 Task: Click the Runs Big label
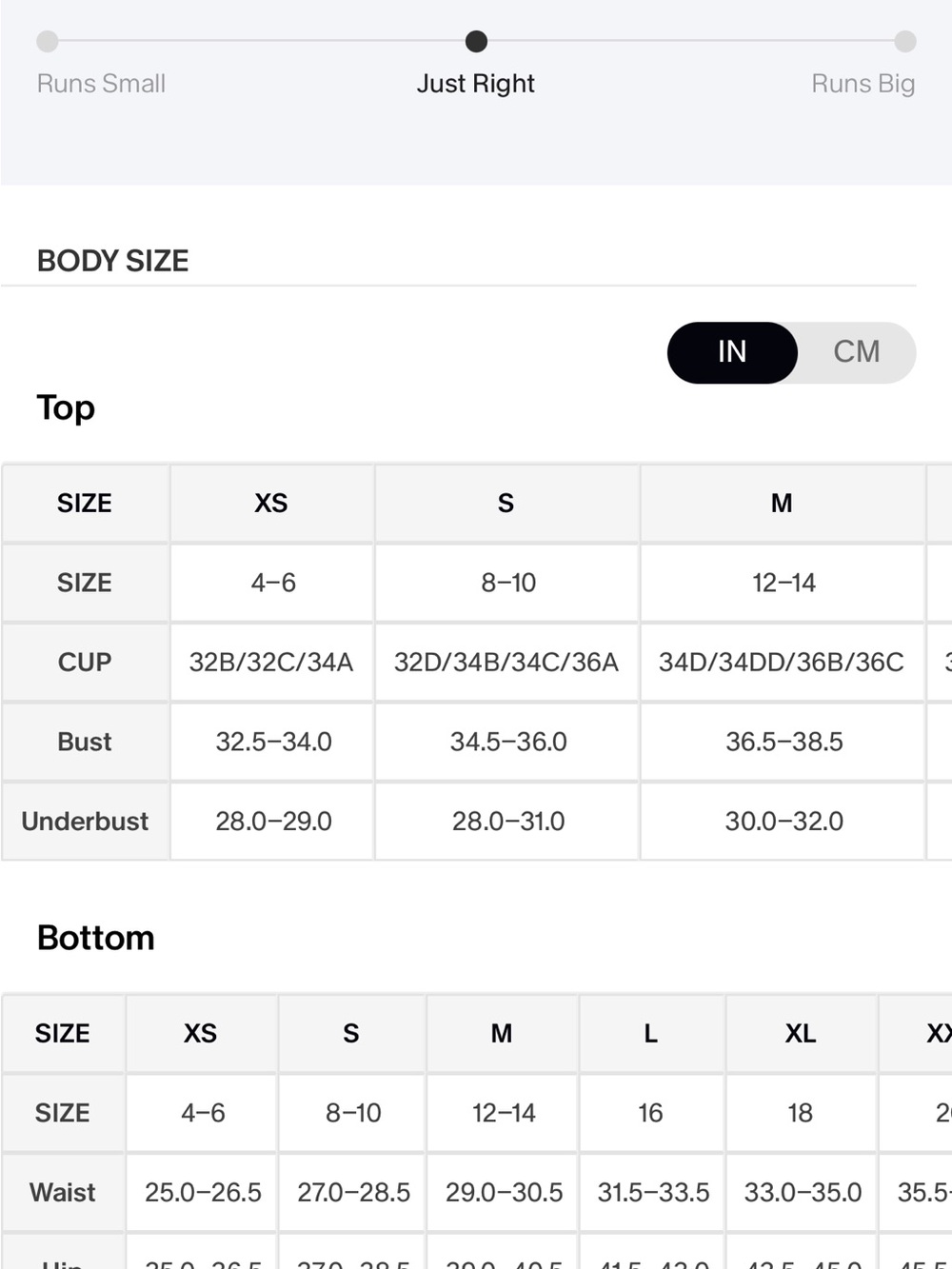[863, 84]
